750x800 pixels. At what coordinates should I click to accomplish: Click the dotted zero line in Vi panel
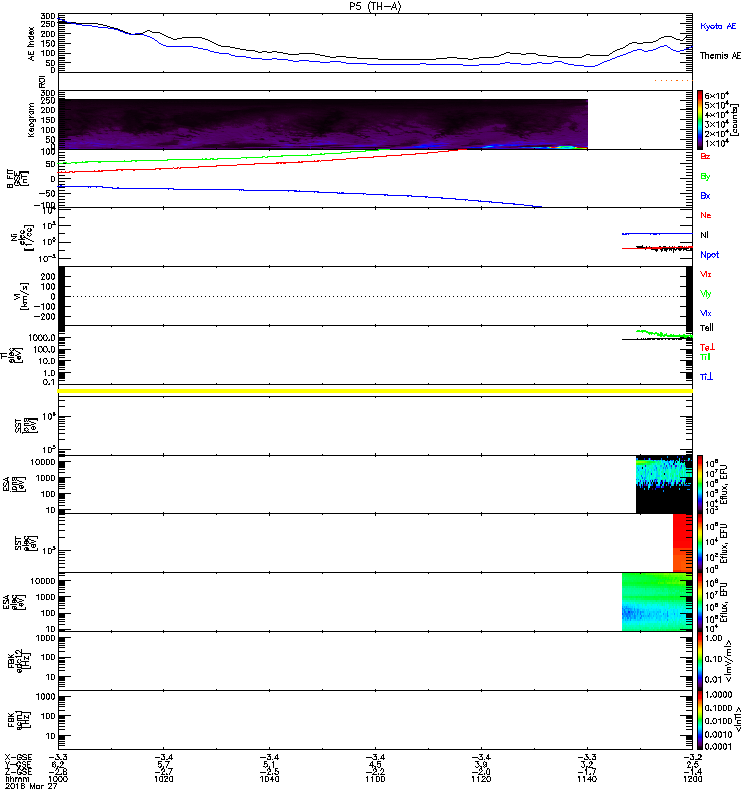point(375,296)
